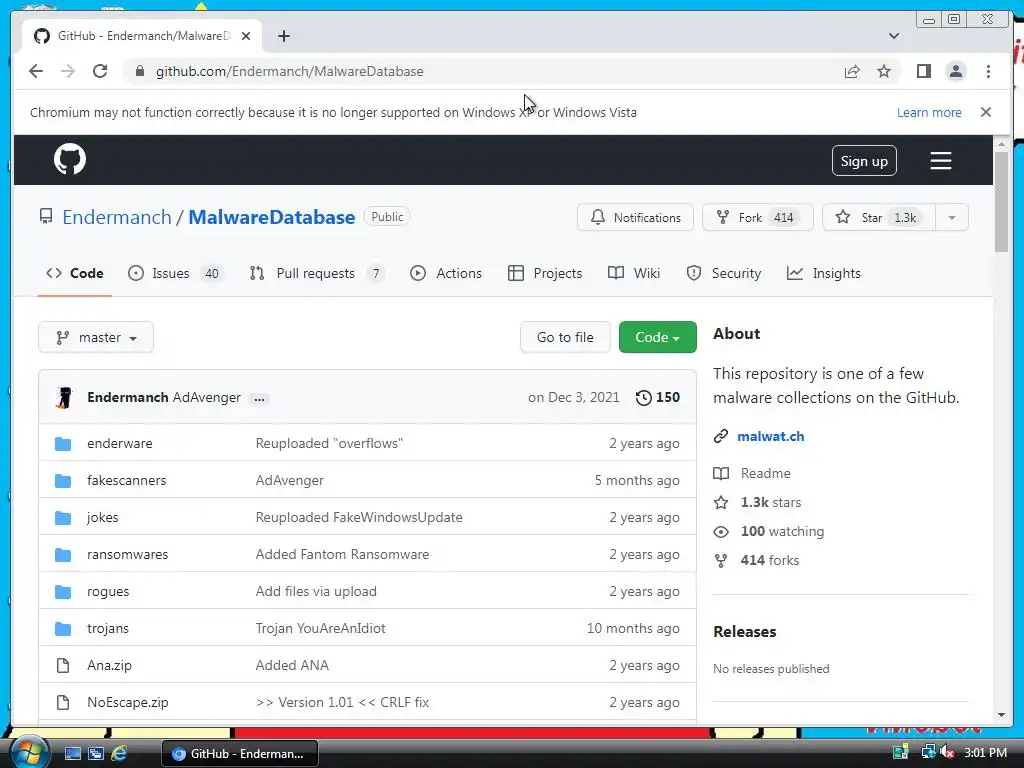Open the star lists dropdown arrow

(952, 217)
